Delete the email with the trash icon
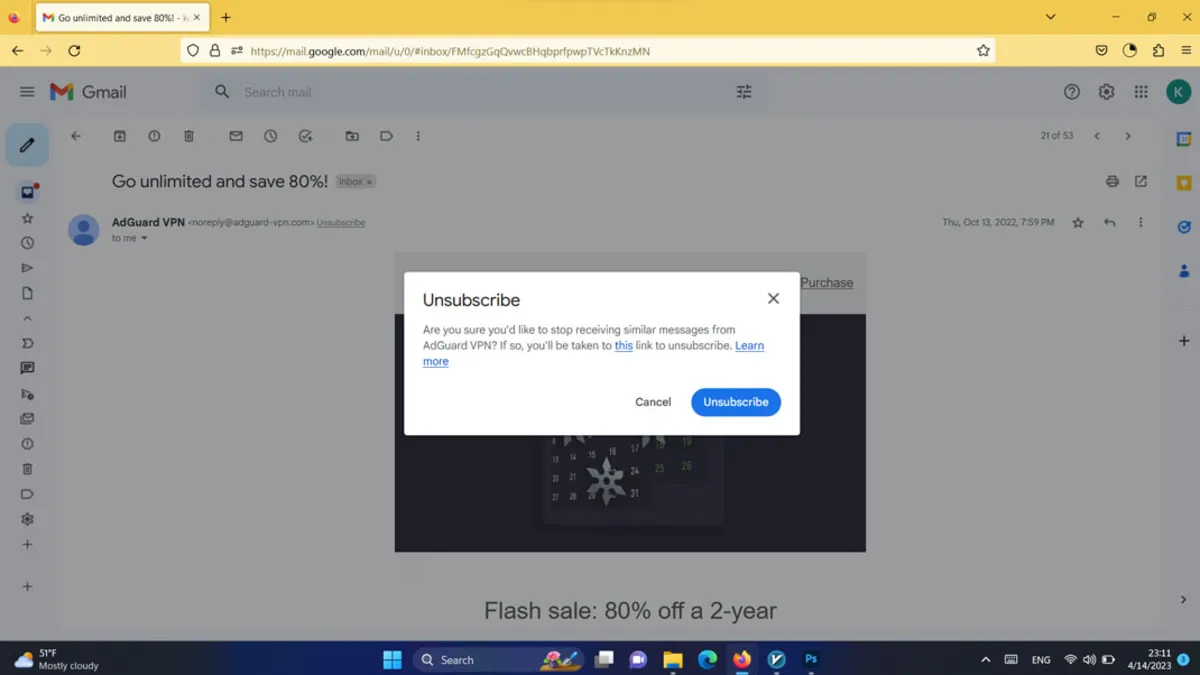The height and width of the screenshot is (675, 1200). pyautogui.click(x=189, y=135)
